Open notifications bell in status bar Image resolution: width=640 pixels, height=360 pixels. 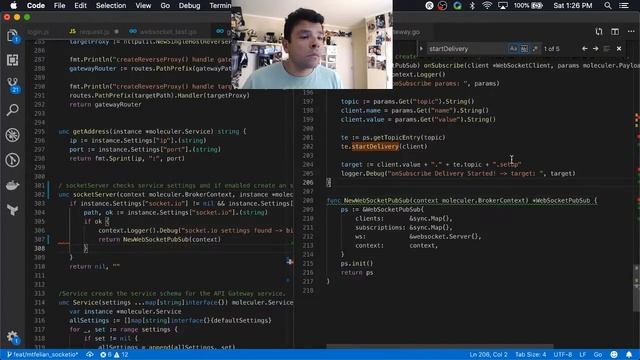tap(629, 355)
